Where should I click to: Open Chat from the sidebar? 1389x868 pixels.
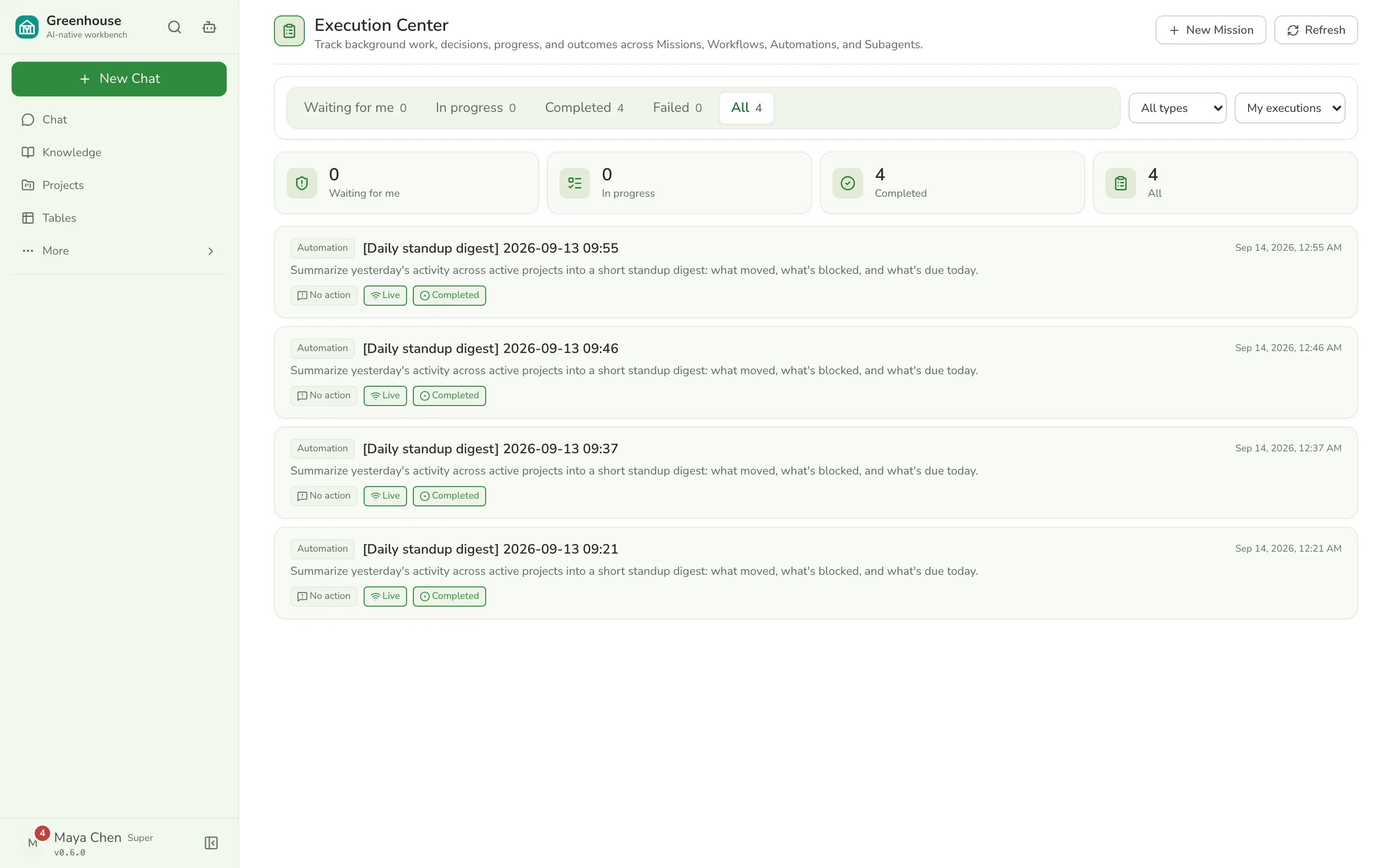pos(119,120)
